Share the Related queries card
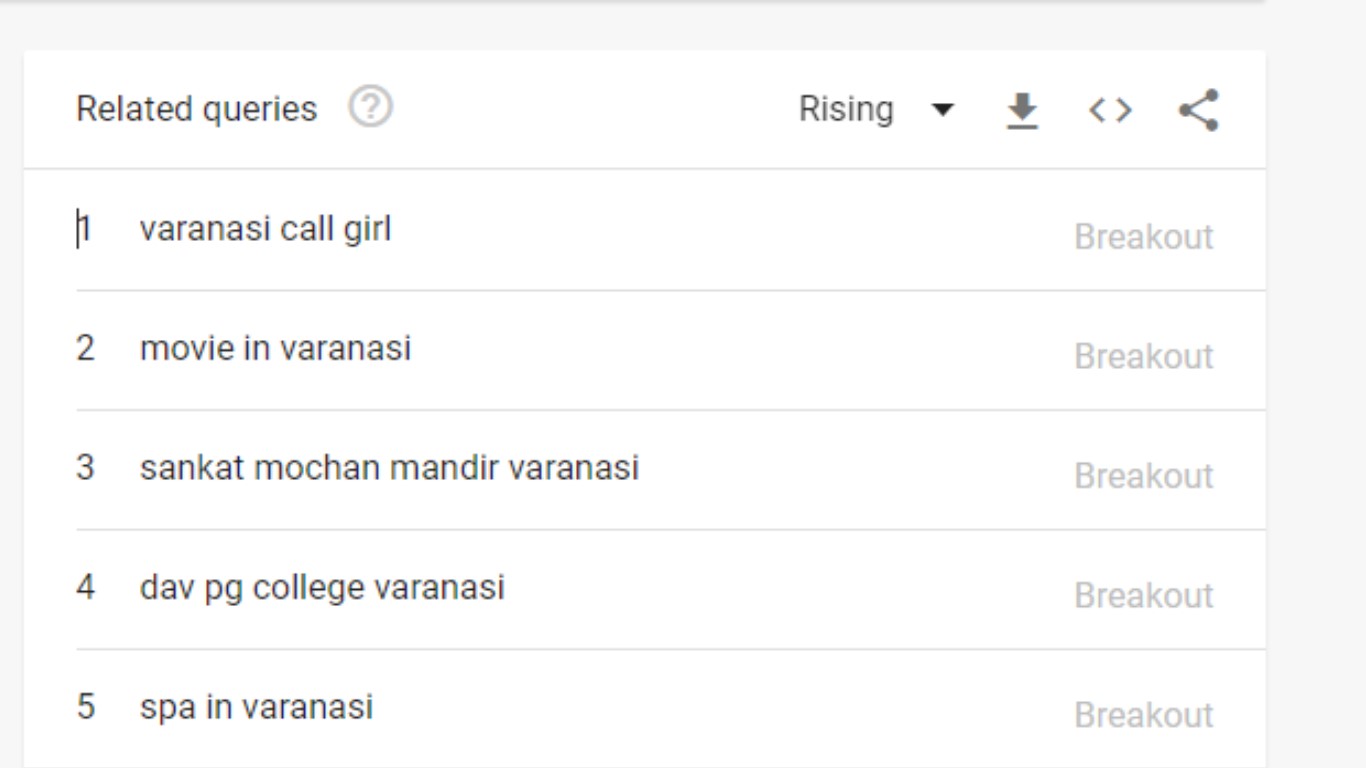1366x768 pixels. [1199, 110]
